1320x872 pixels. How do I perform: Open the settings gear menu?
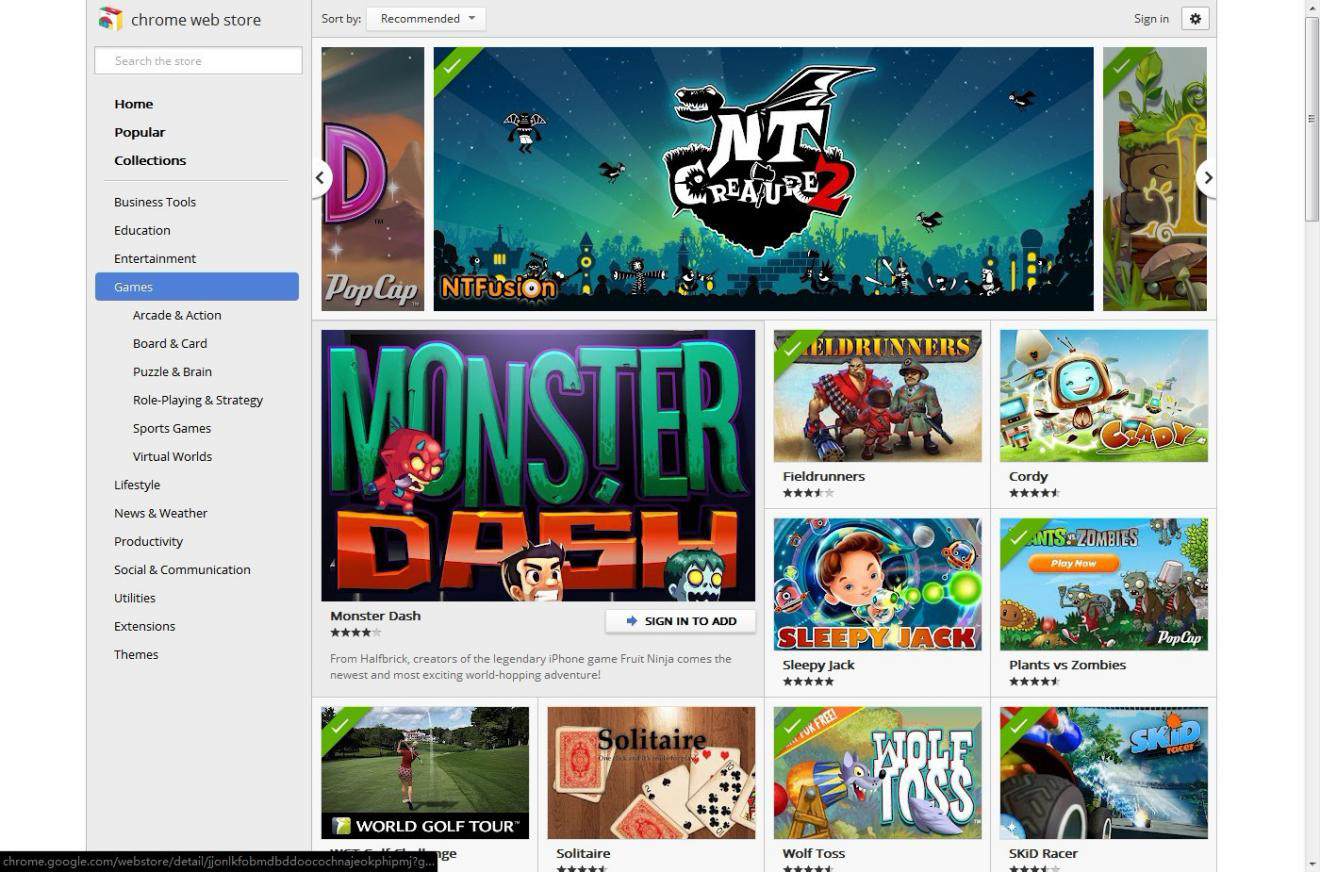[1195, 18]
